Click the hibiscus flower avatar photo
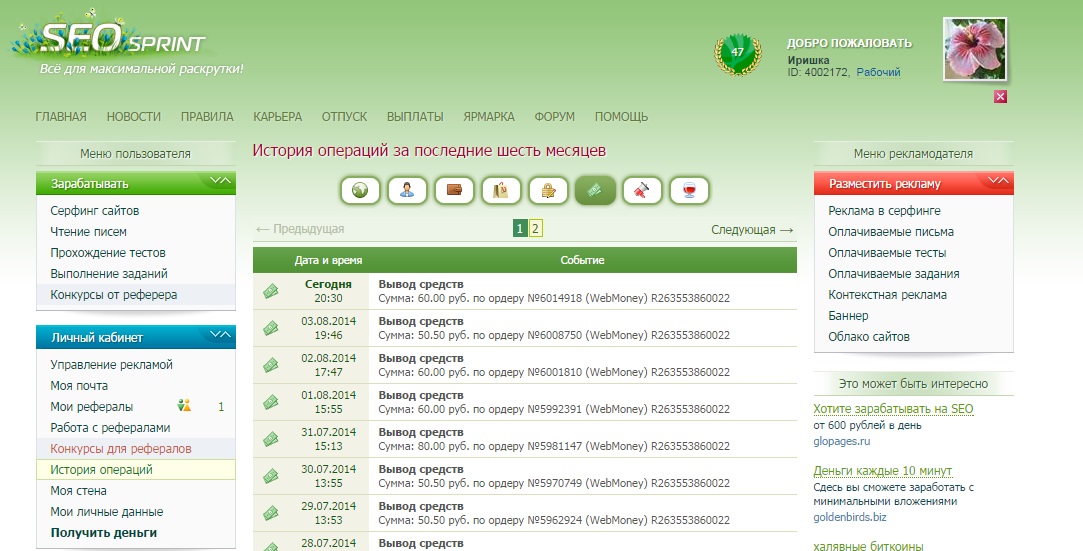Screen dimensions: 1083x551 975,49
